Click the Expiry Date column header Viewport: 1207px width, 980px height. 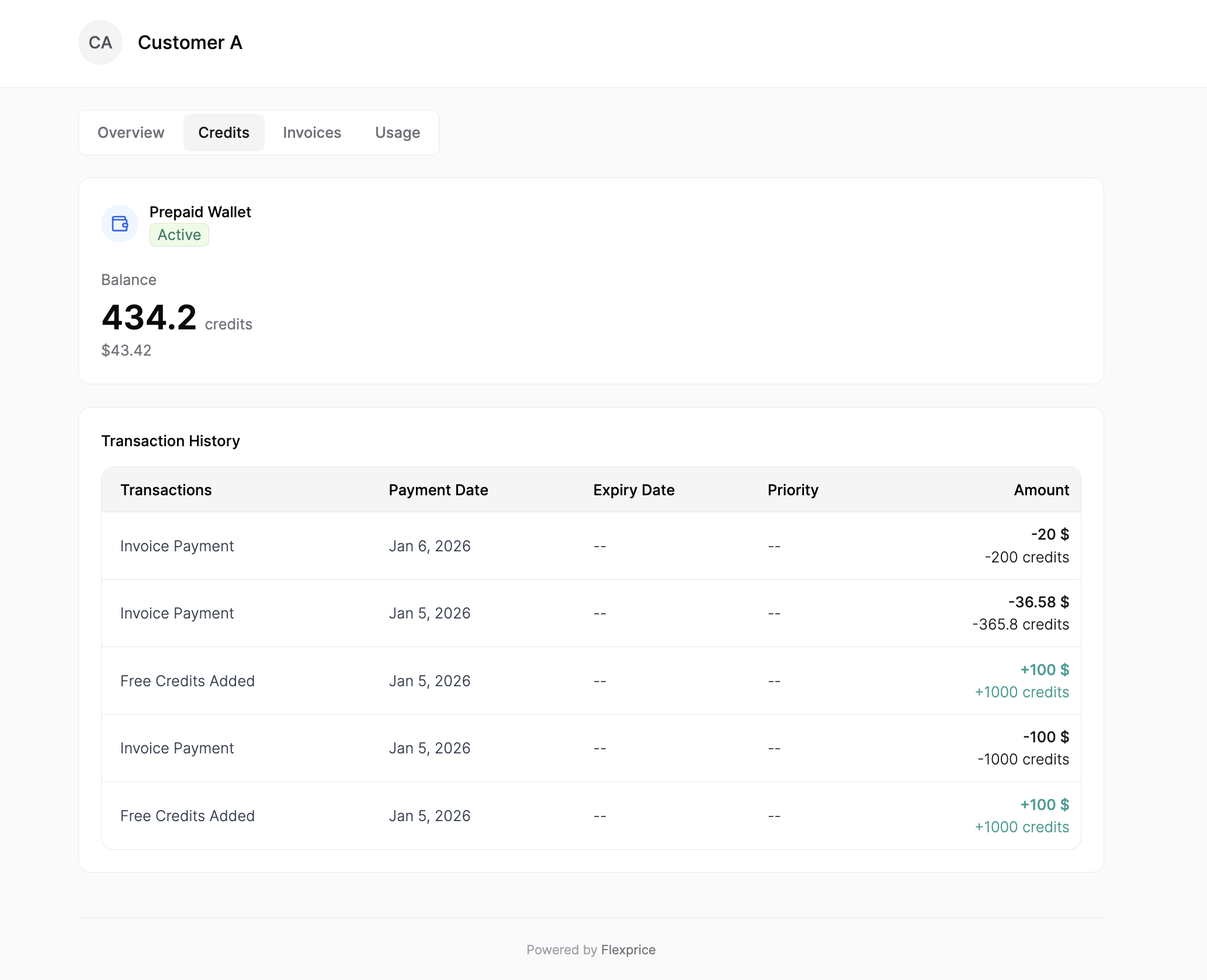pyautogui.click(x=633, y=490)
